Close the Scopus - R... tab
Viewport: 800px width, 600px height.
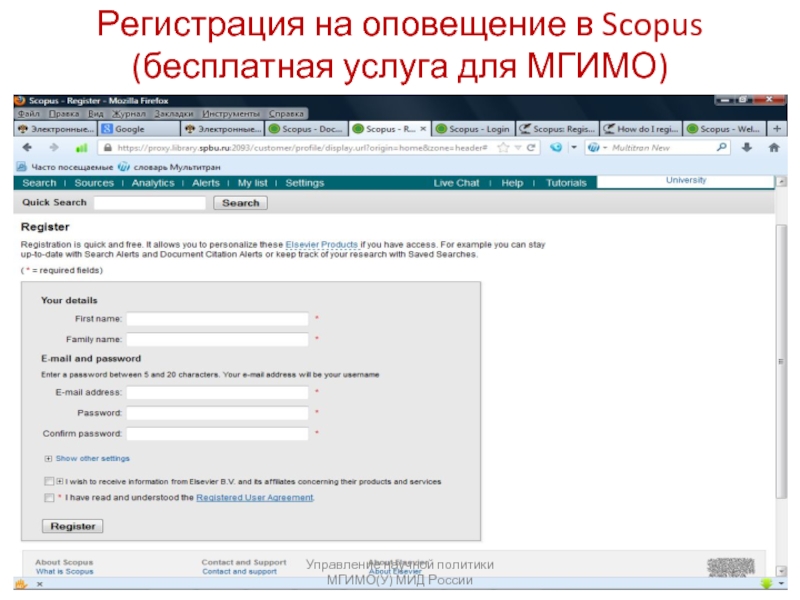423,129
